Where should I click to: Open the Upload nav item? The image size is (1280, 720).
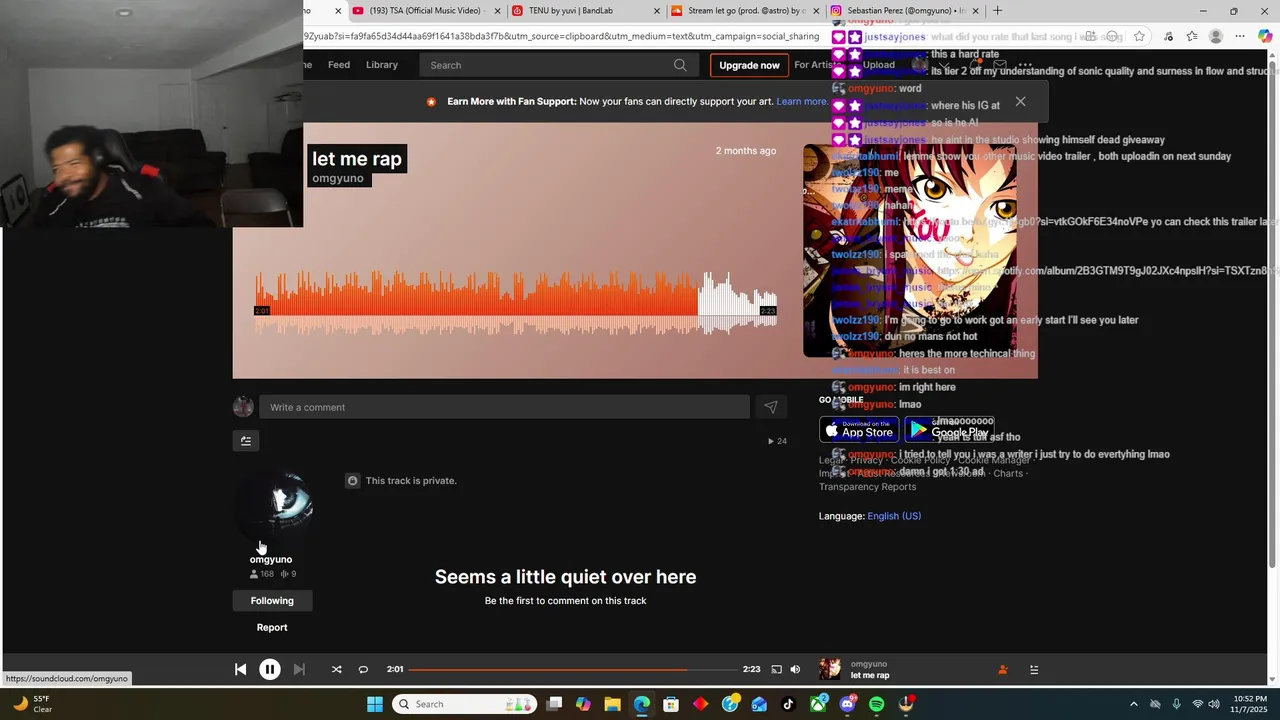pos(879,65)
